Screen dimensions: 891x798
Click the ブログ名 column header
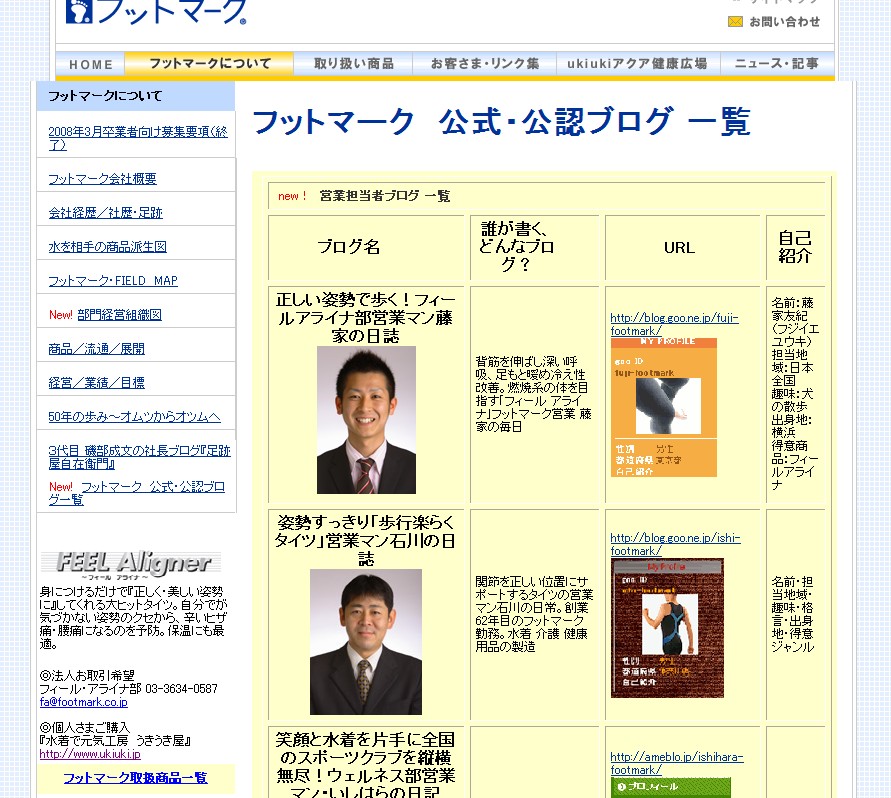(x=348, y=247)
